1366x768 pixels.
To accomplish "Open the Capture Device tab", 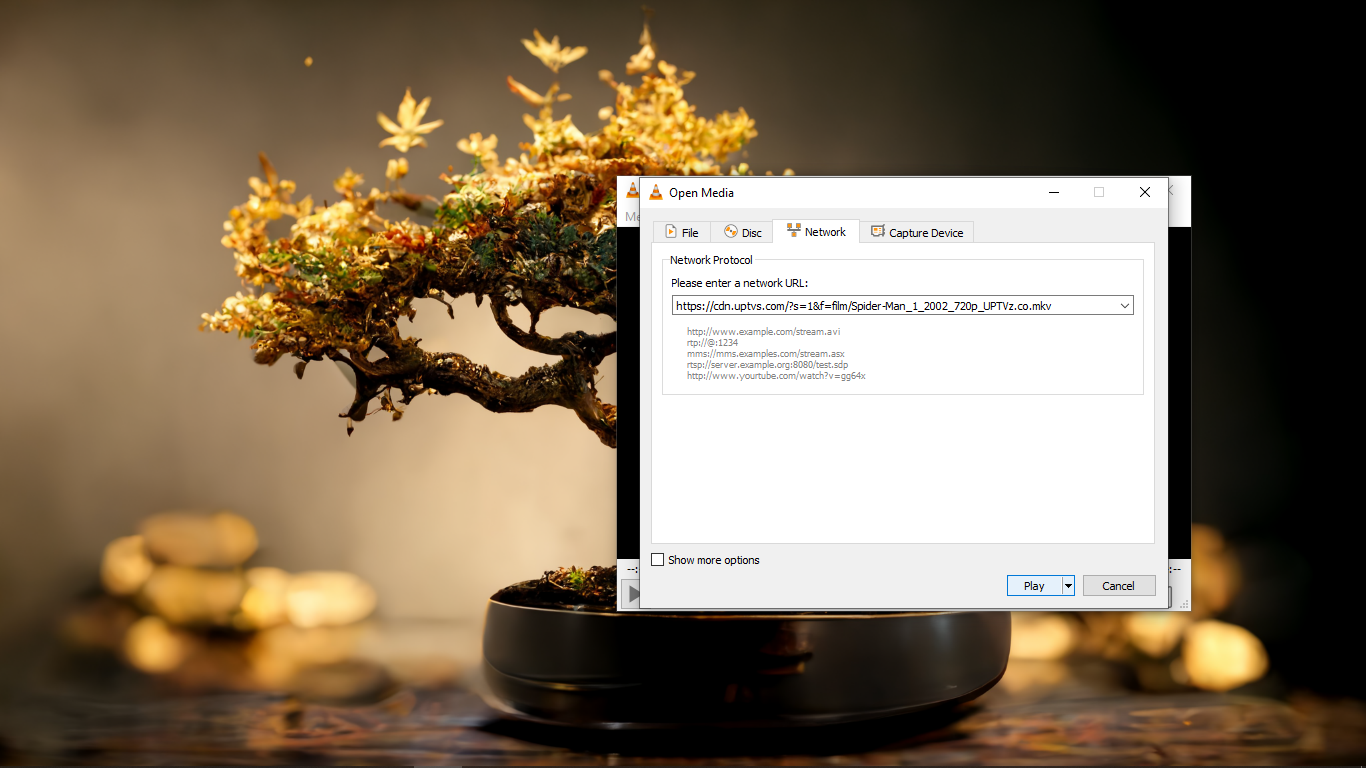I will pos(916,232).
